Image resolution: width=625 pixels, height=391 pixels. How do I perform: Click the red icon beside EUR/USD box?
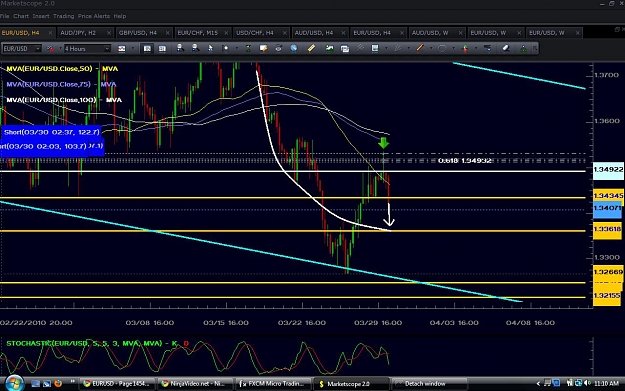[x=50, y=49]
